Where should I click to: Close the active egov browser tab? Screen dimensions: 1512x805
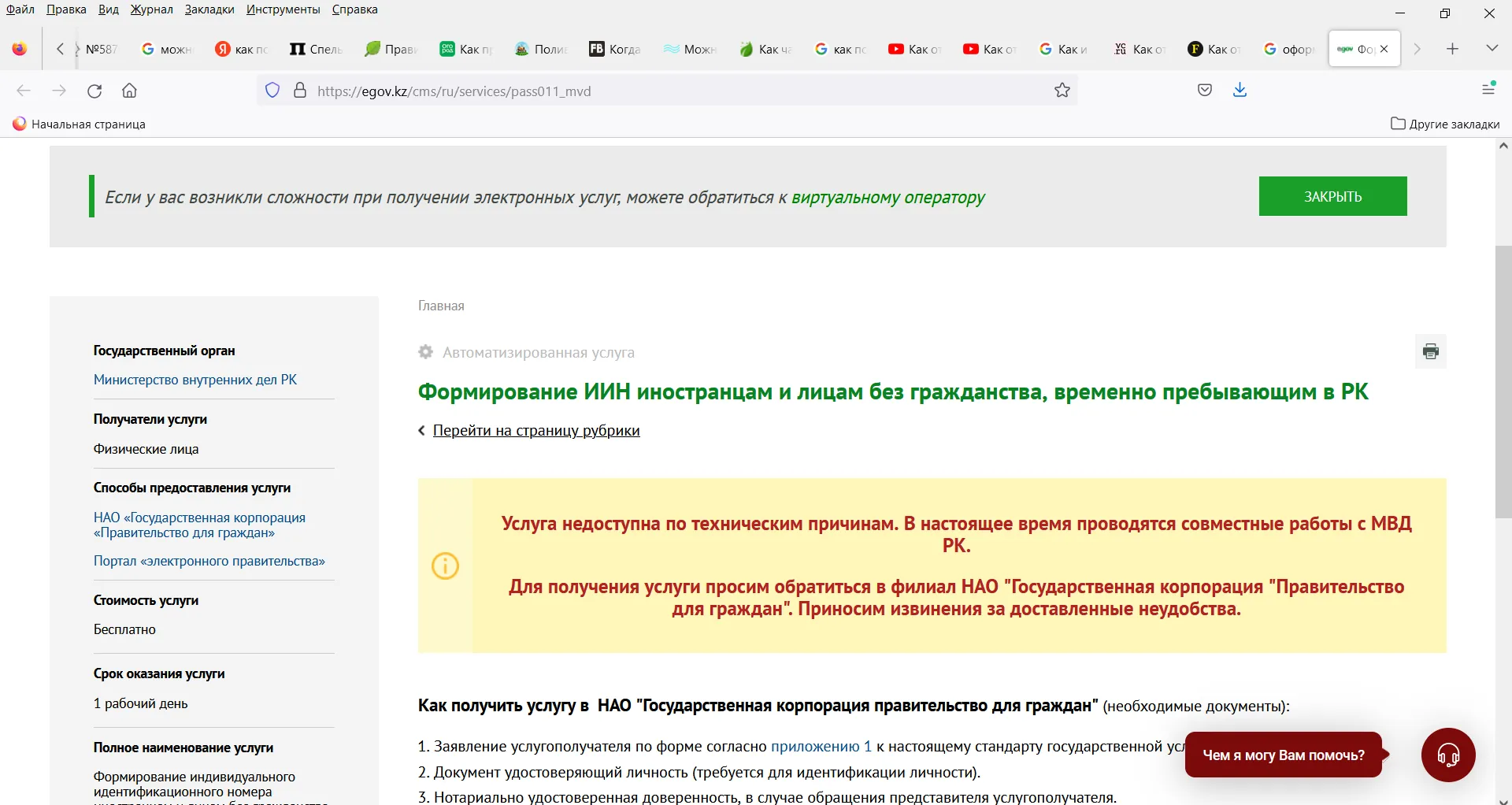(1384, 49)
